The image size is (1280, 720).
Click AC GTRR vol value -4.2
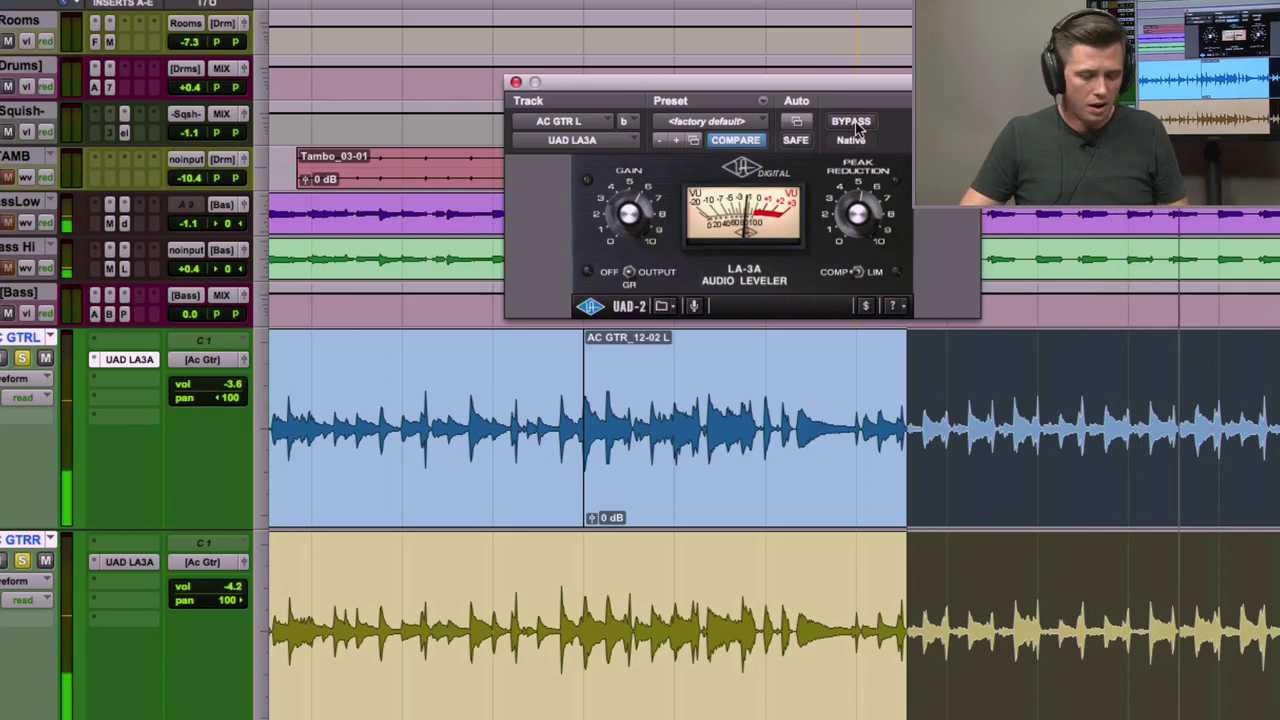[x=233, y=586]
